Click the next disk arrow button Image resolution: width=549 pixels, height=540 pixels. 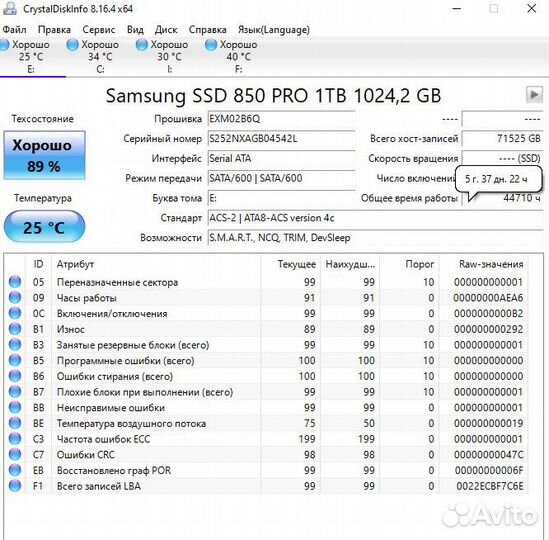[x=534, y=95]
